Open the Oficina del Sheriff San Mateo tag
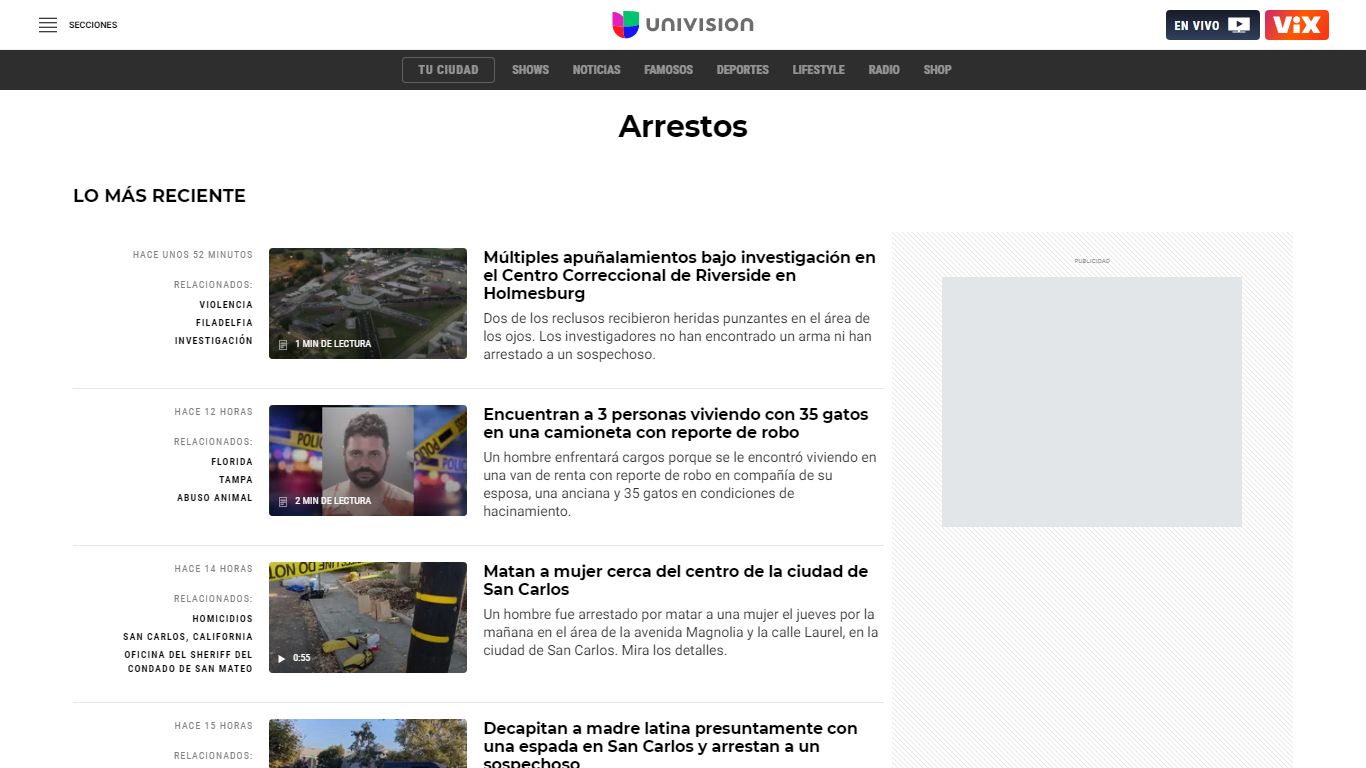The height and width of the screenshot is (768, 1366). [189, 662]
